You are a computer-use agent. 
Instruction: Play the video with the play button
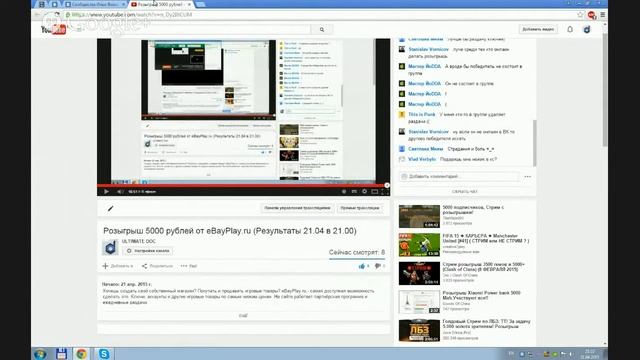(x=106, y=191)
